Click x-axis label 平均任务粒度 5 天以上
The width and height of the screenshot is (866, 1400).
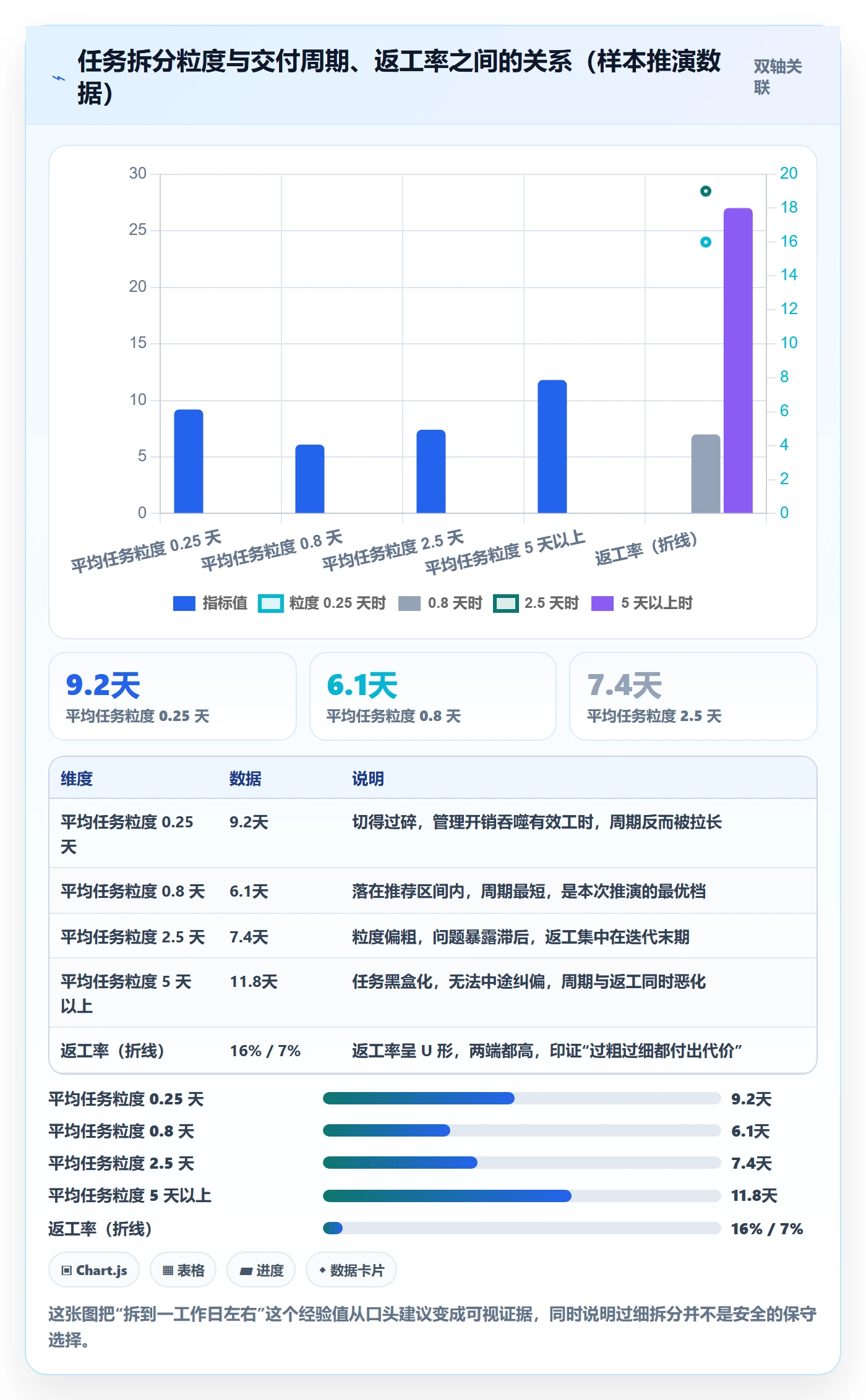coord(504,552)
